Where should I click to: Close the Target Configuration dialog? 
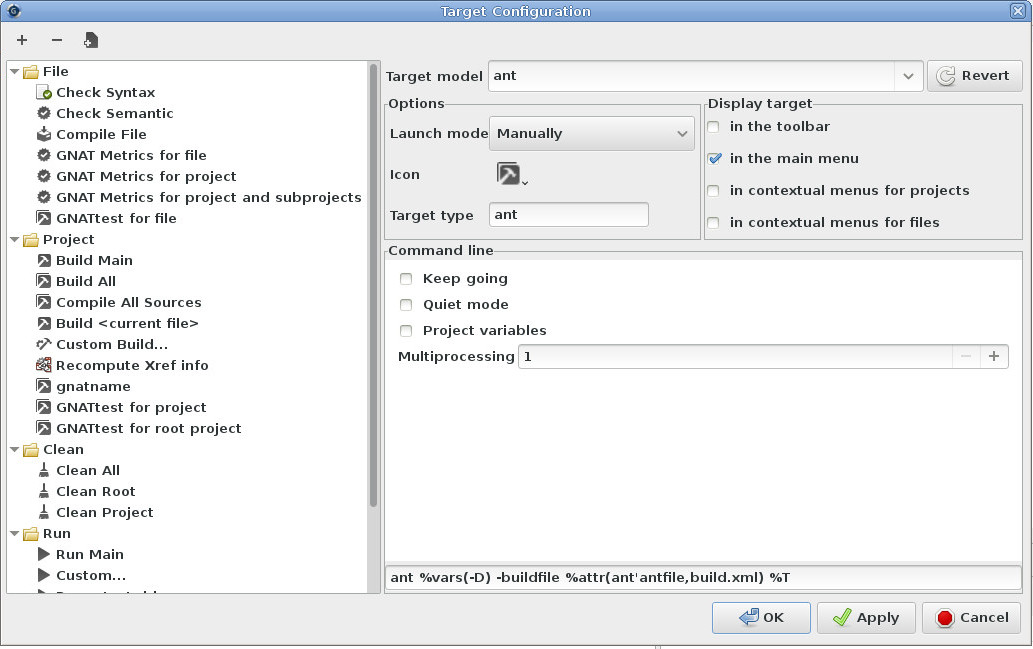coord(1017,11)
